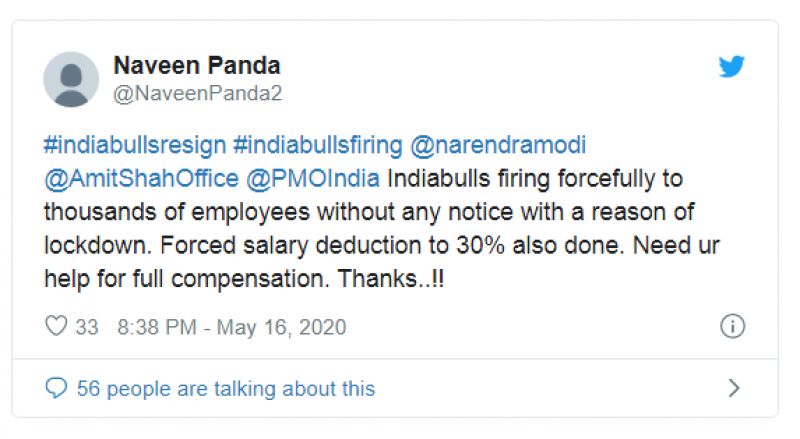This screenshot has width=800, height=439.
Task: Click "56 people are talking about this"
Action: (x=226, y=388)
